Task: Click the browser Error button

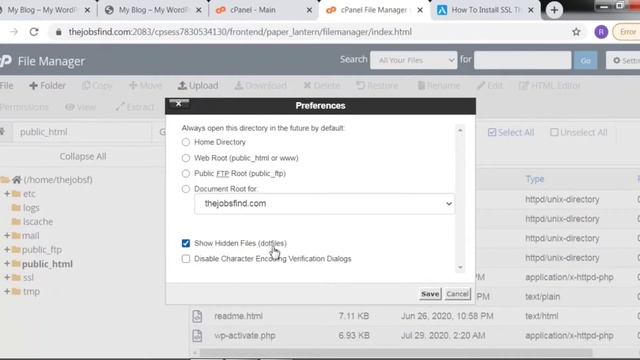Action: [627, 32]
